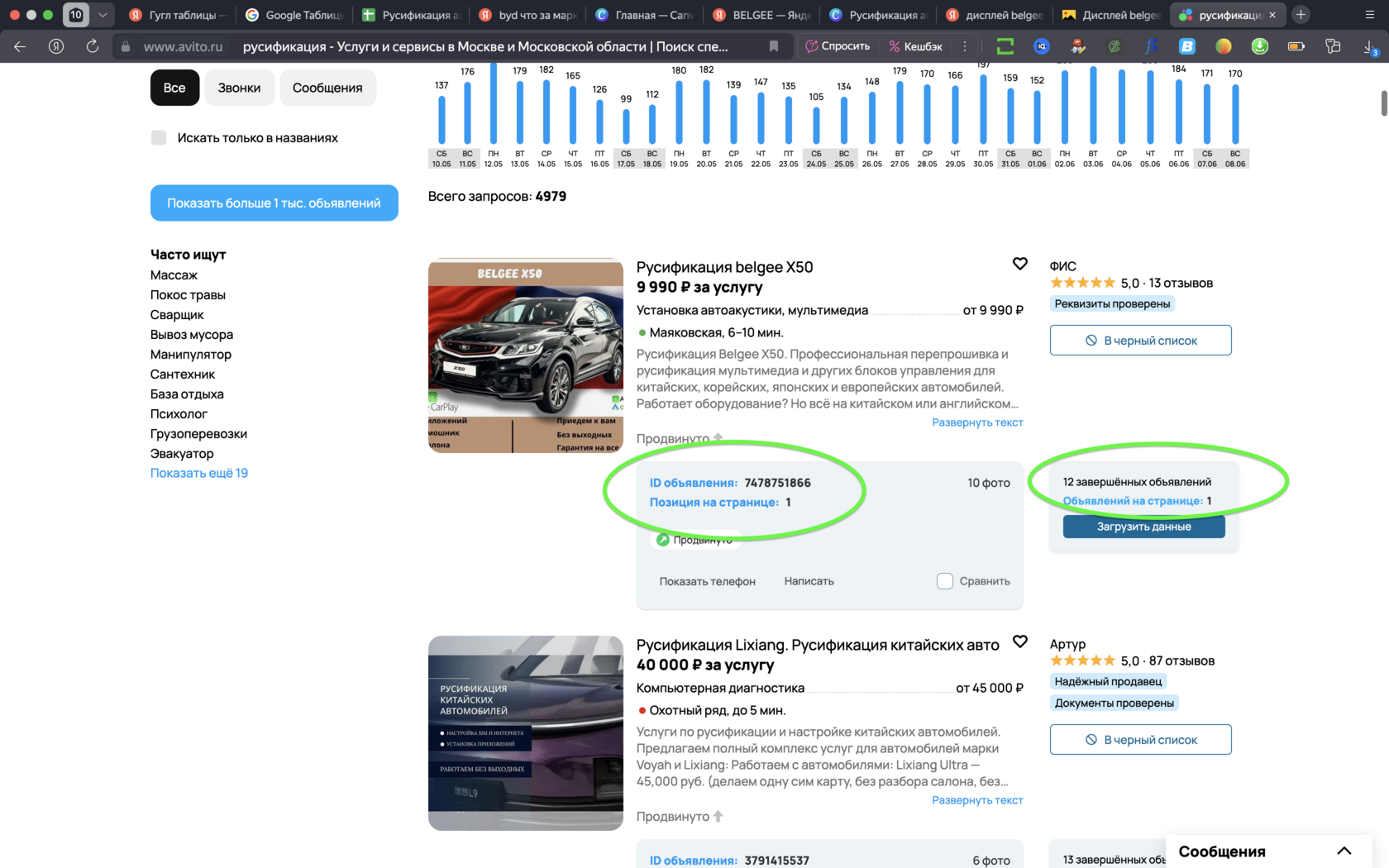1389x868 pixels.
Task: Expand the Сообщения chat panel chevron
Action: [x=1344, y=851]
